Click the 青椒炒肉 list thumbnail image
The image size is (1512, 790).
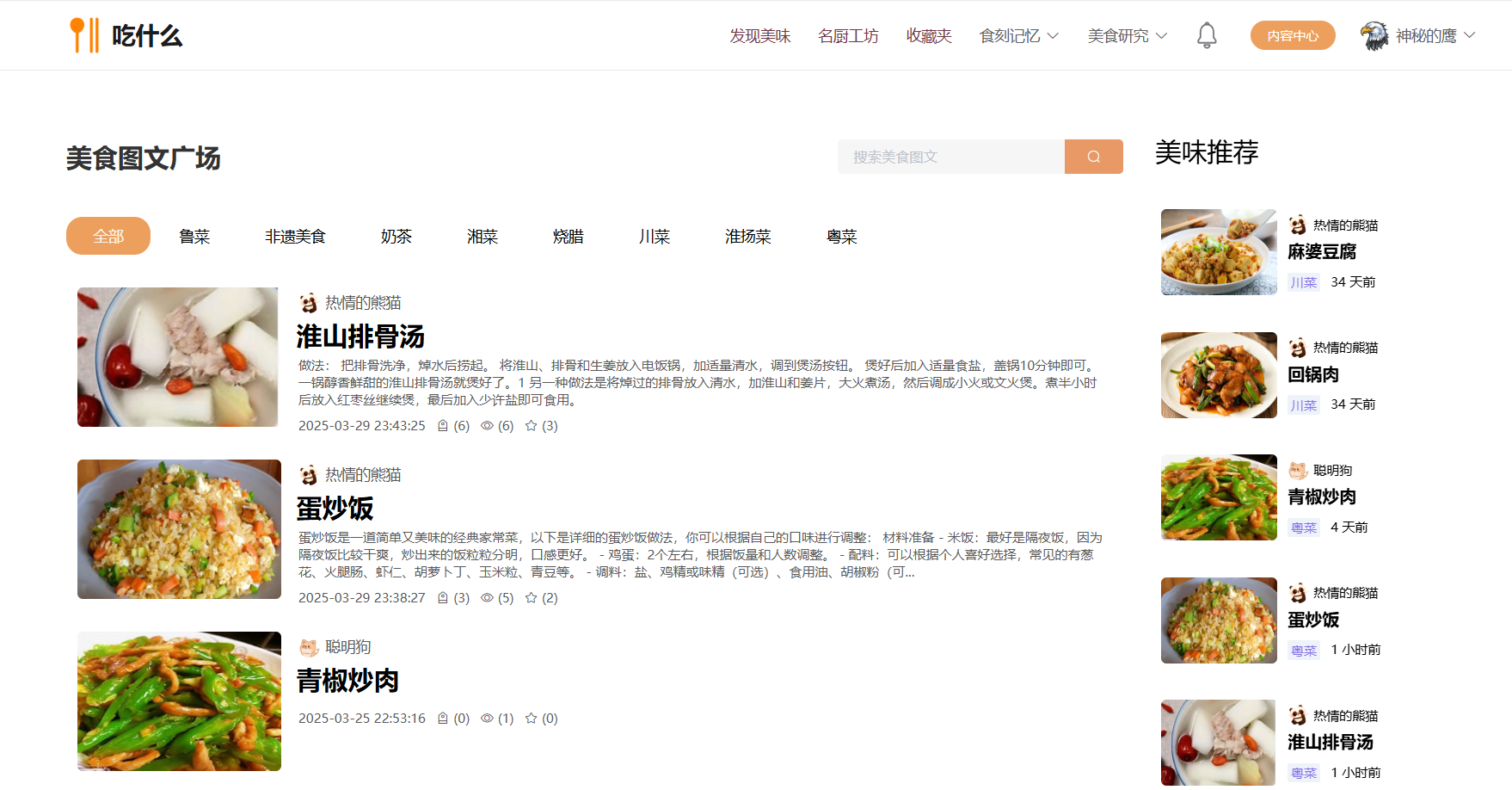tap(179, 701)
